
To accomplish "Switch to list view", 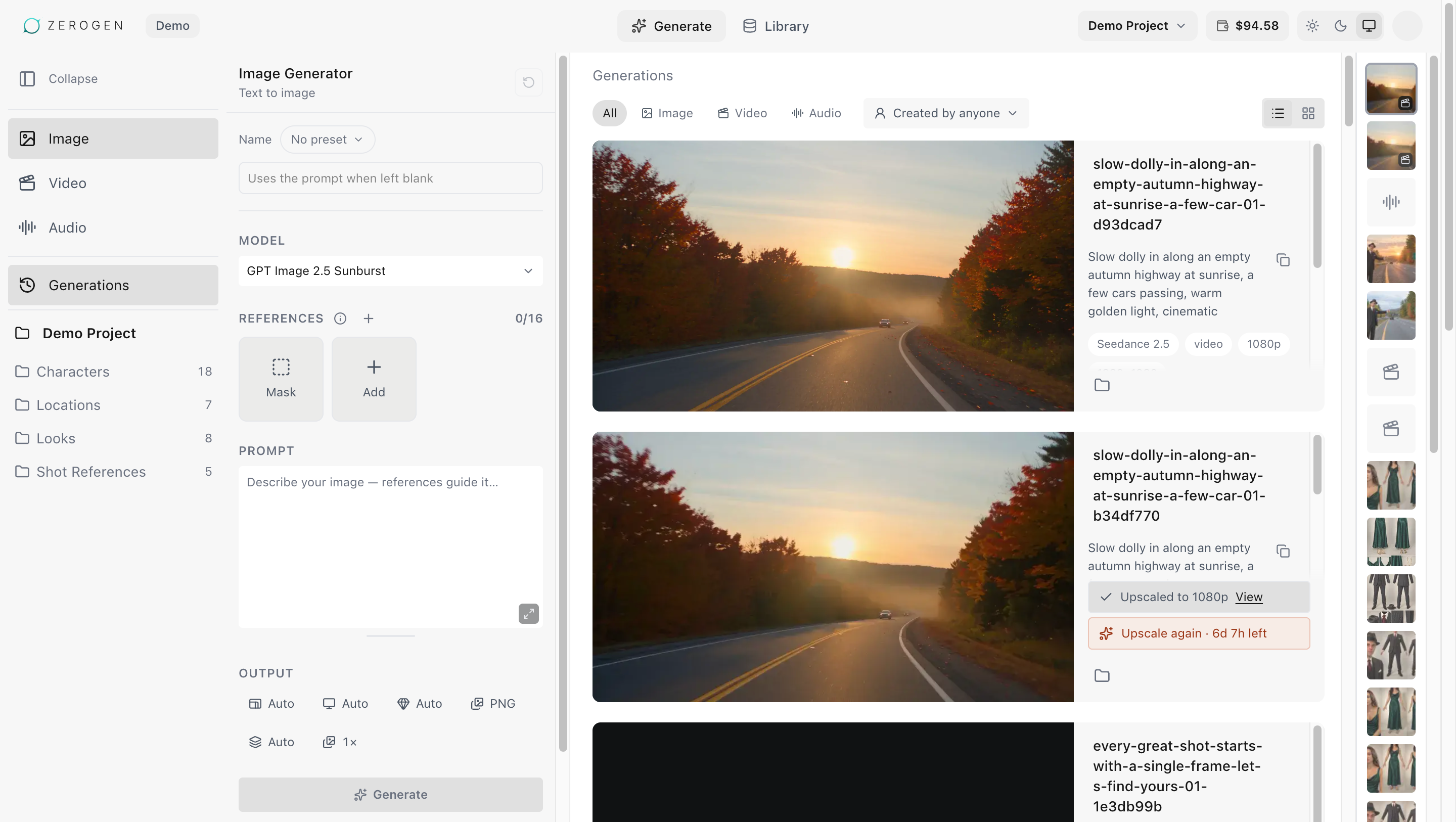I will coord(1278,114).
